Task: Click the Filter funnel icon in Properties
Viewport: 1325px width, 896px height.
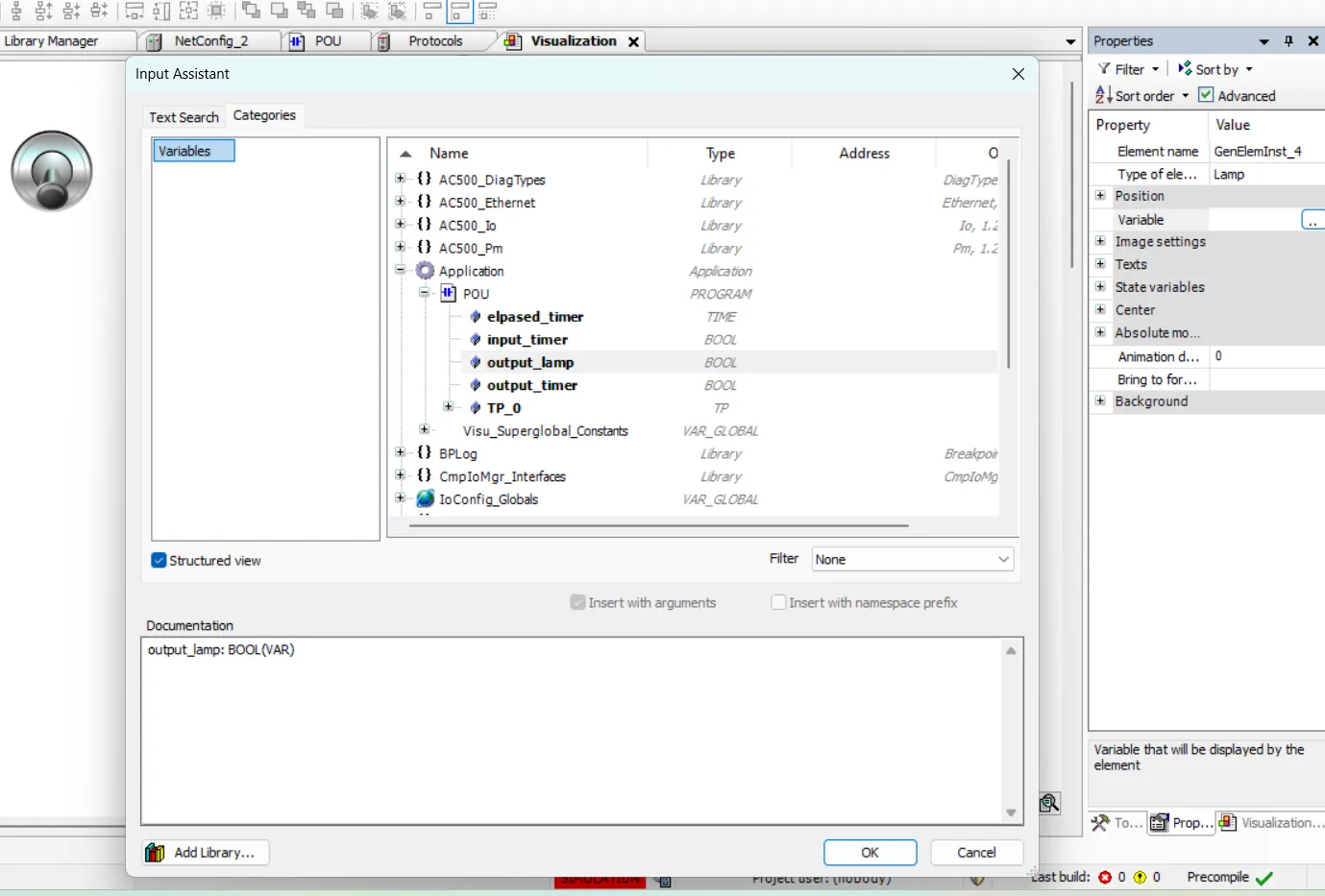Action: pos(1105,69)
